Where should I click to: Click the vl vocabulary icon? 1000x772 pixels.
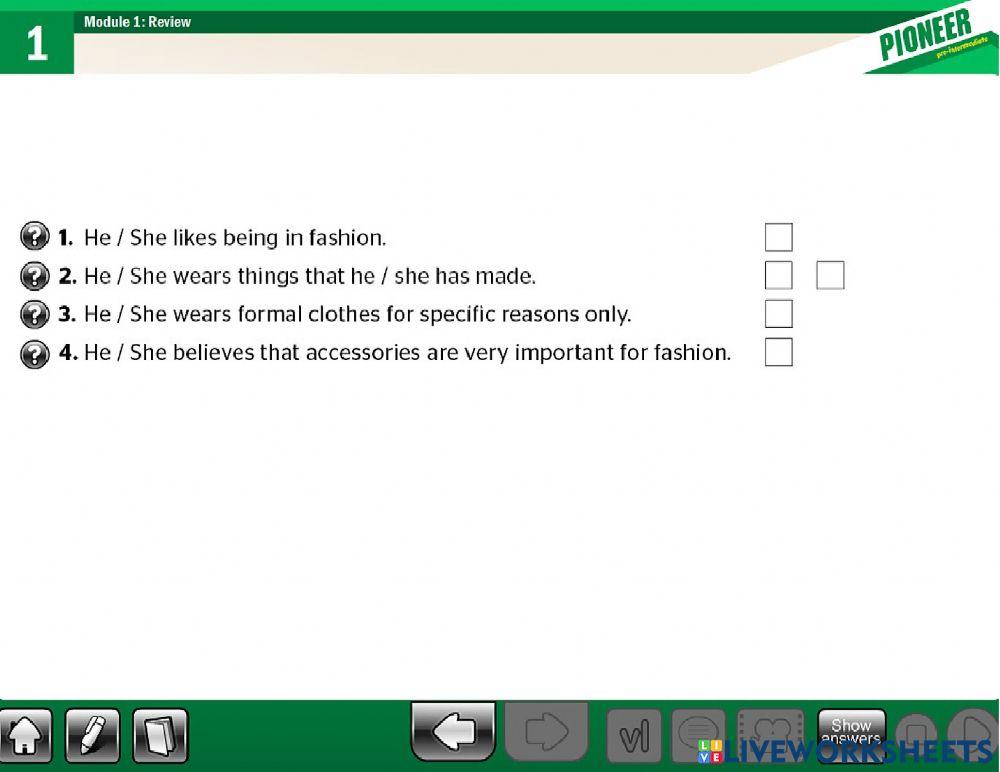[634, 736]
